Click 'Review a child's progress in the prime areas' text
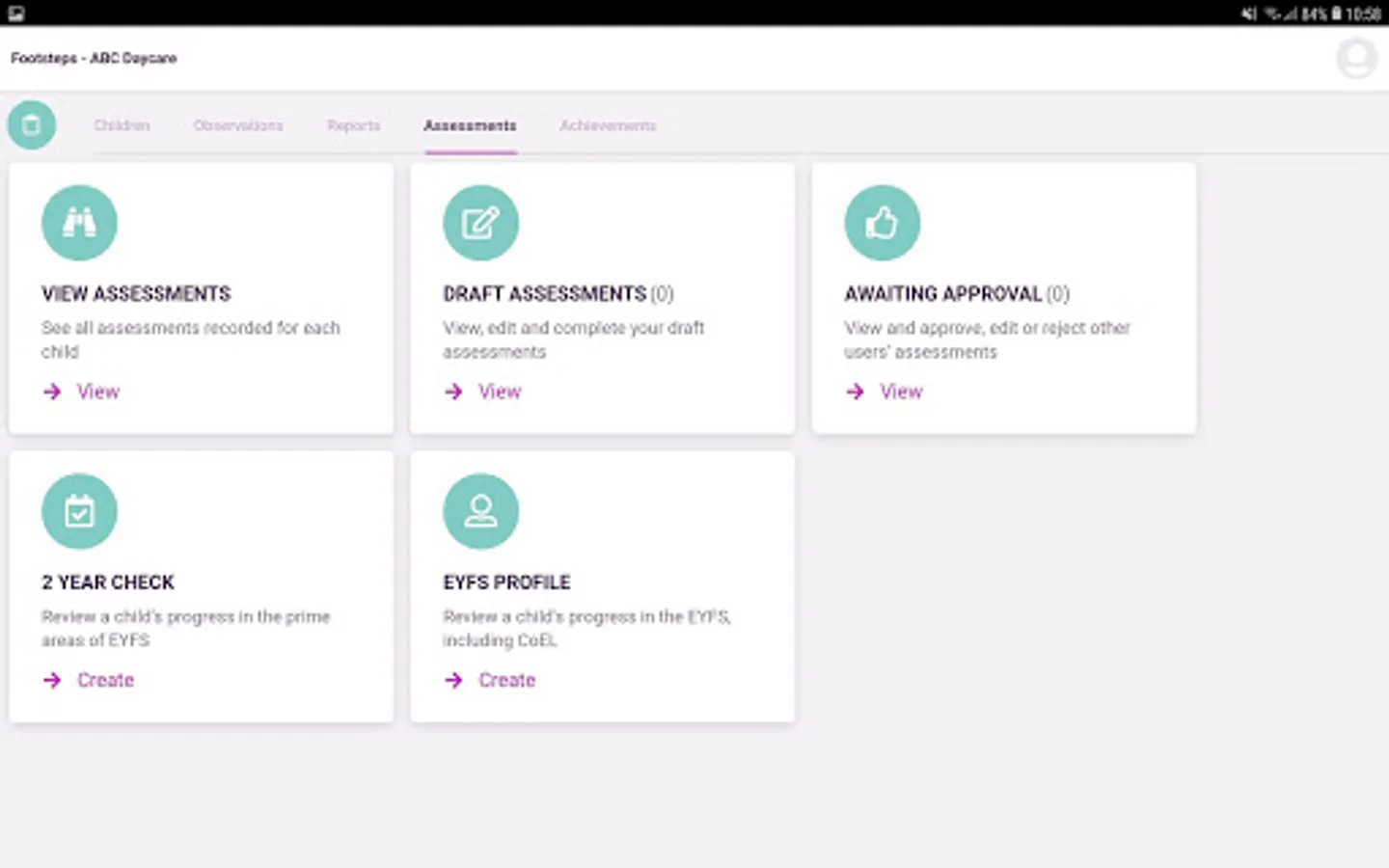1389x868 pixels. (185, 628)
